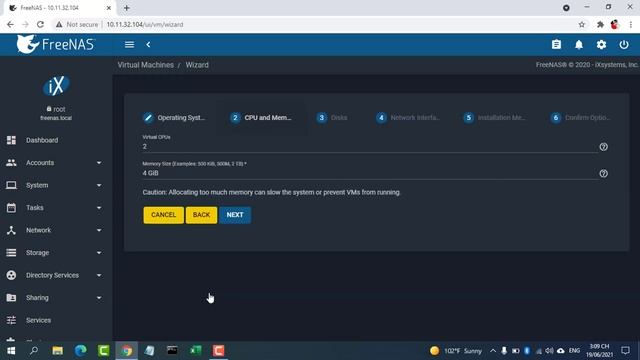Jump to the Network Interface wizard step

pos(408,118)
